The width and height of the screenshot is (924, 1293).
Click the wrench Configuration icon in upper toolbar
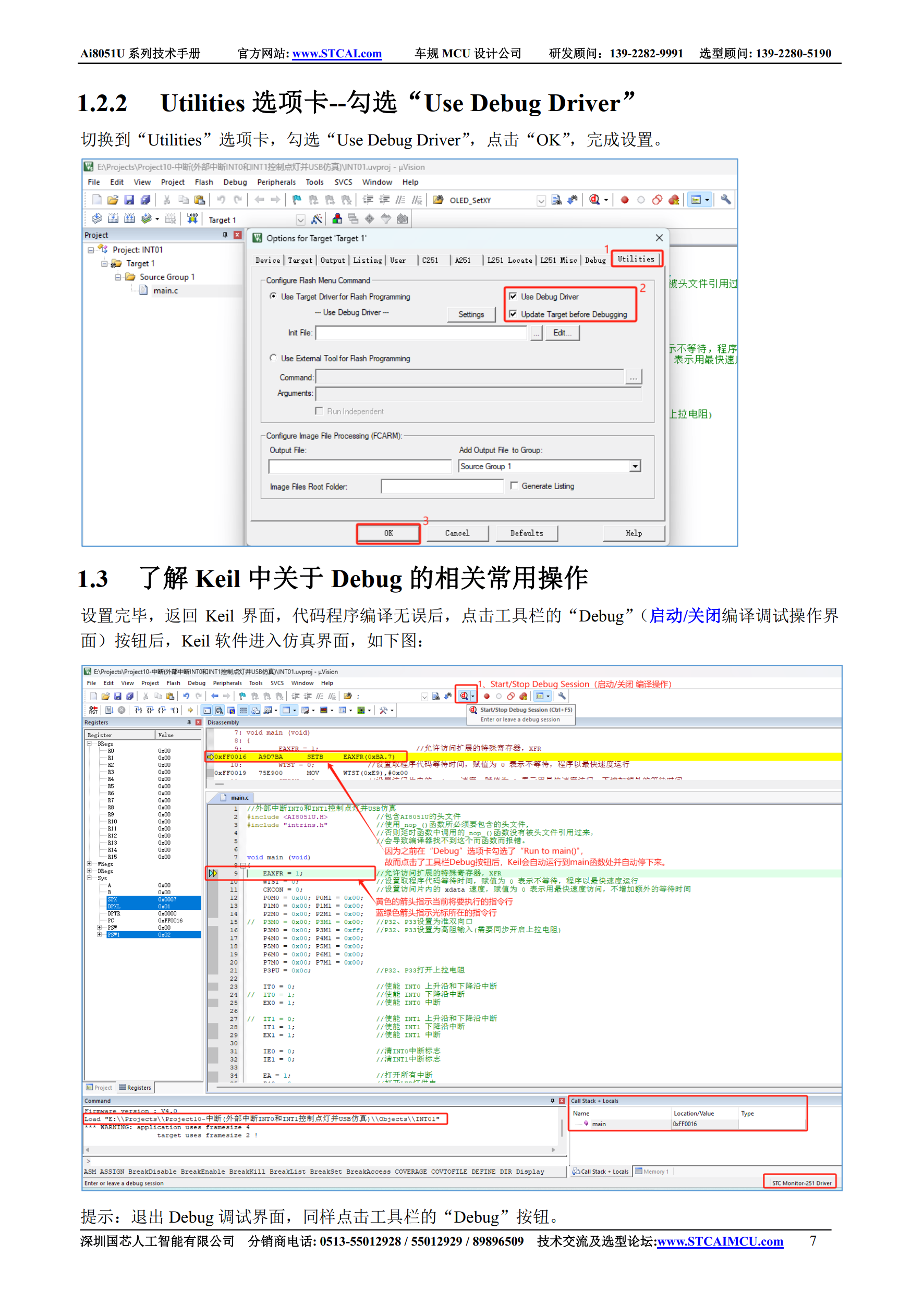pyautogui.click(x=725, y=200)
